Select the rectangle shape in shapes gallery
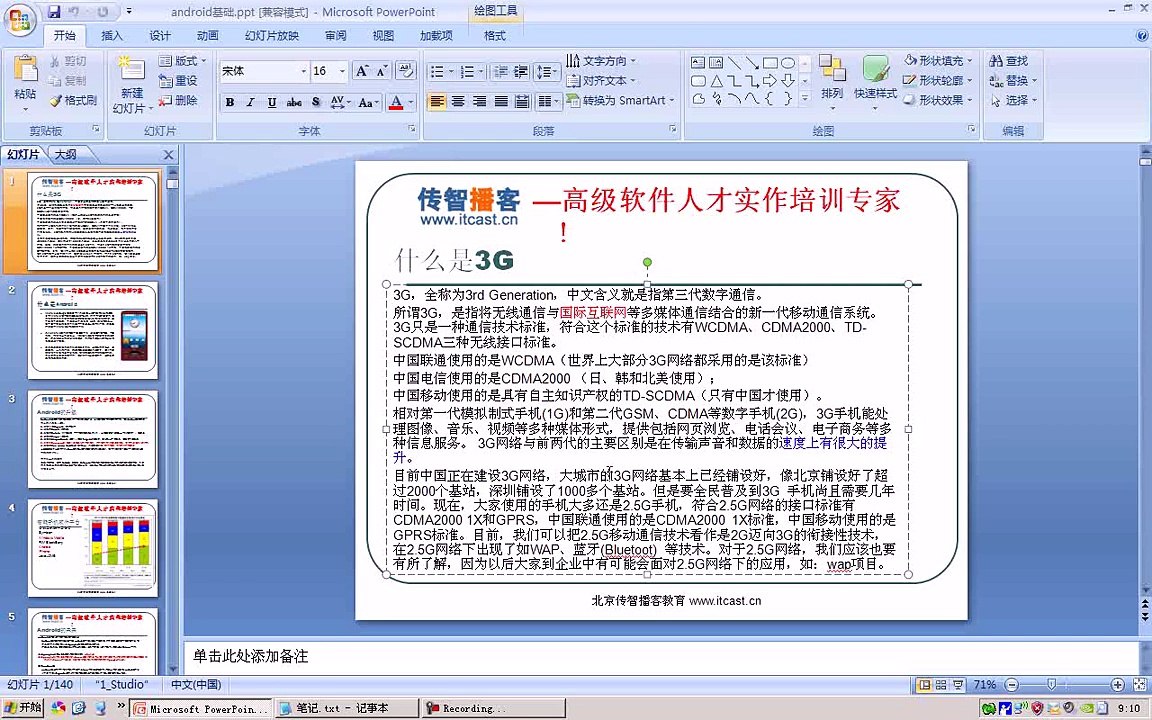Image resolution: width=1152 pixels, height=720 pixels. click(770, 62)
